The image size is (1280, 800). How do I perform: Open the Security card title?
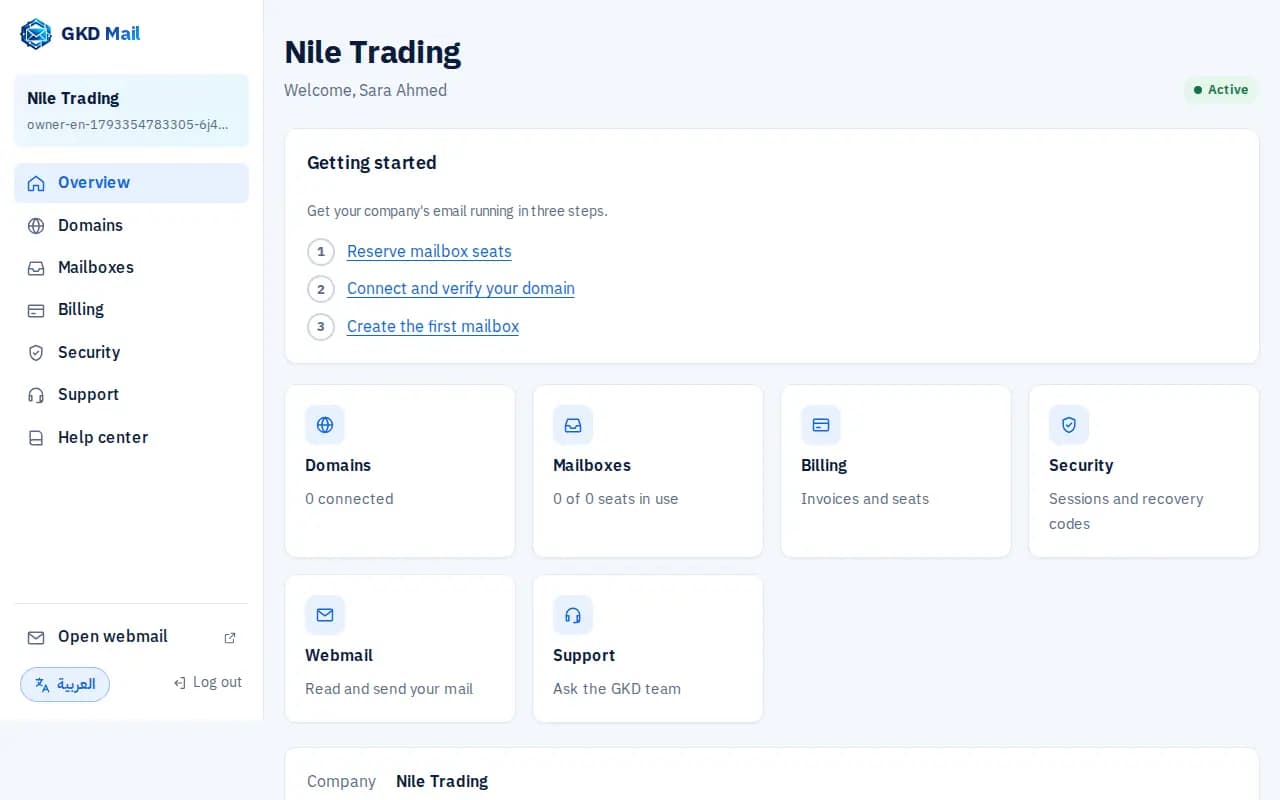coord(1081,466)
